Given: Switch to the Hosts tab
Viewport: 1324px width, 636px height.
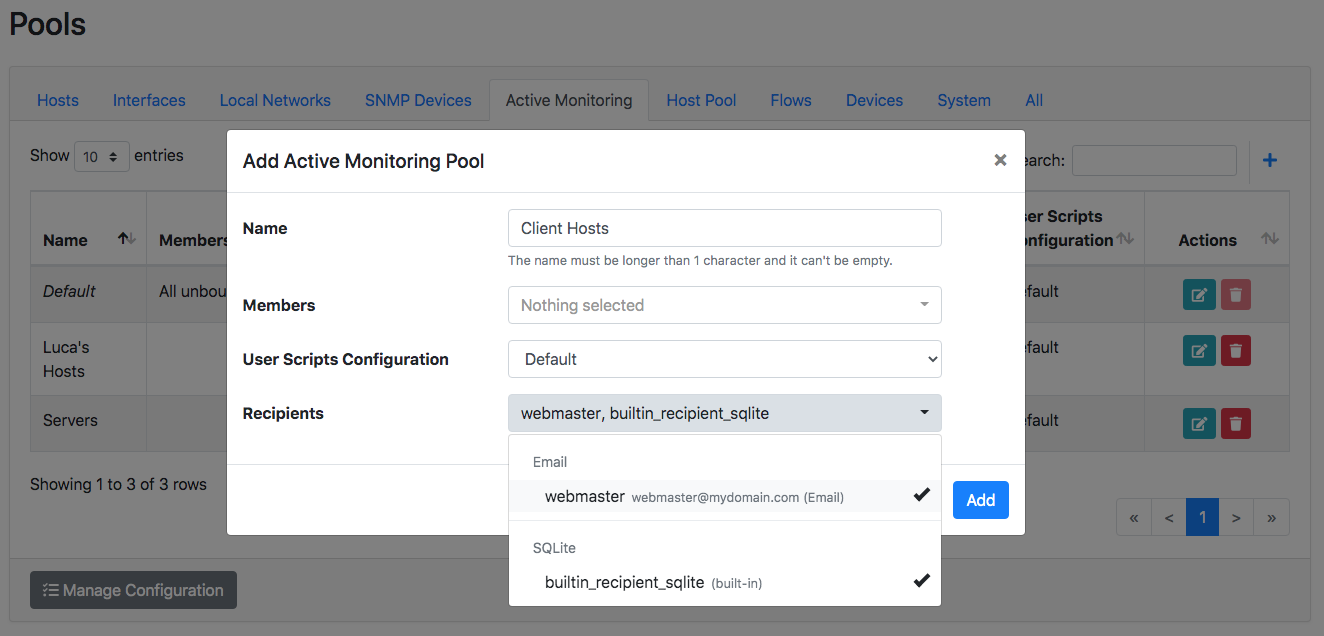Looking at the screenshot, I should click(x=58, y=100).
